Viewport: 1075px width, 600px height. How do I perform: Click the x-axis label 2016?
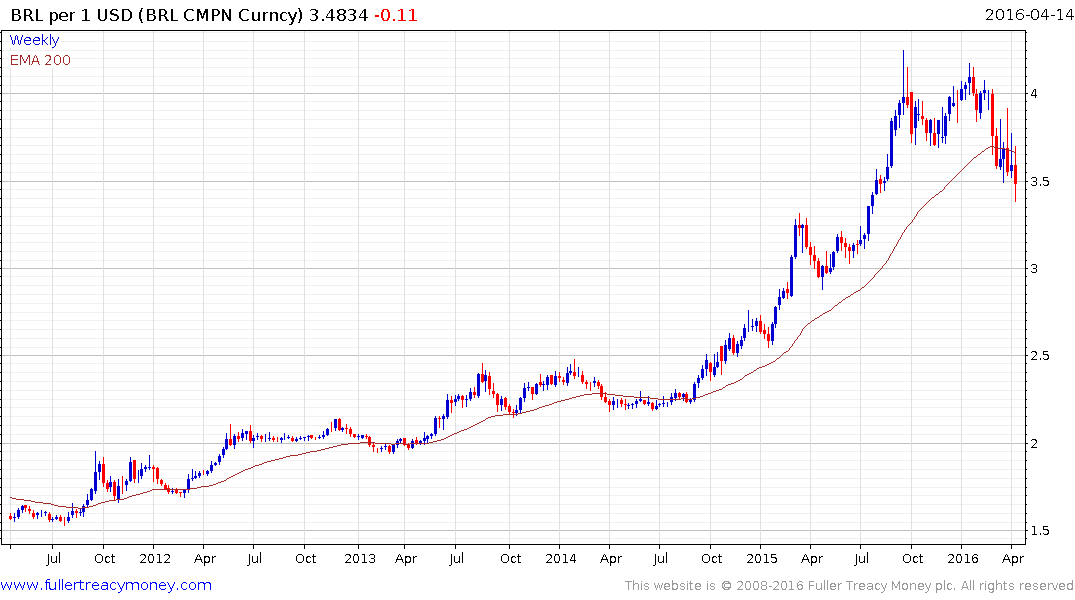963,558
